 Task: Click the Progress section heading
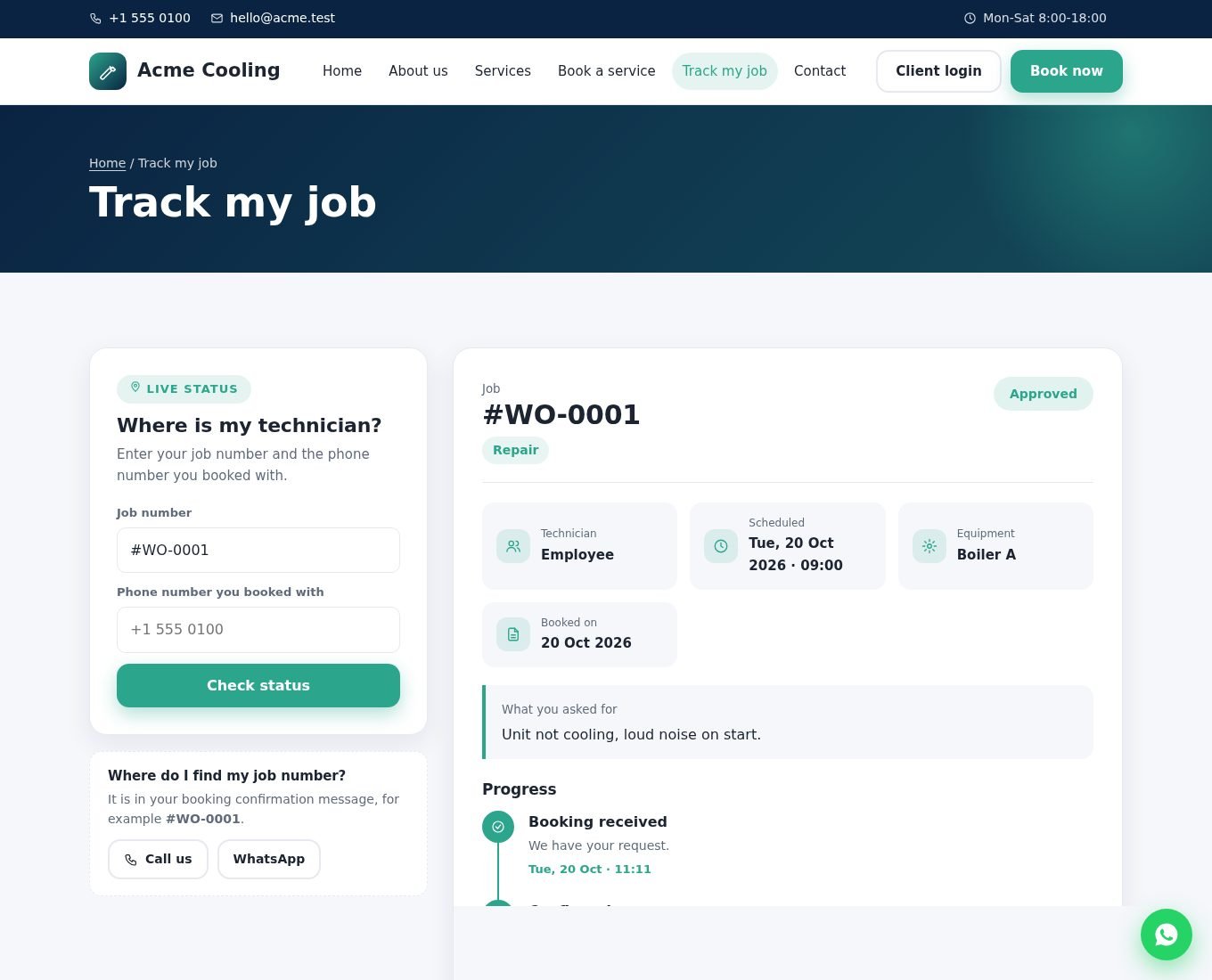pos(520,789)
